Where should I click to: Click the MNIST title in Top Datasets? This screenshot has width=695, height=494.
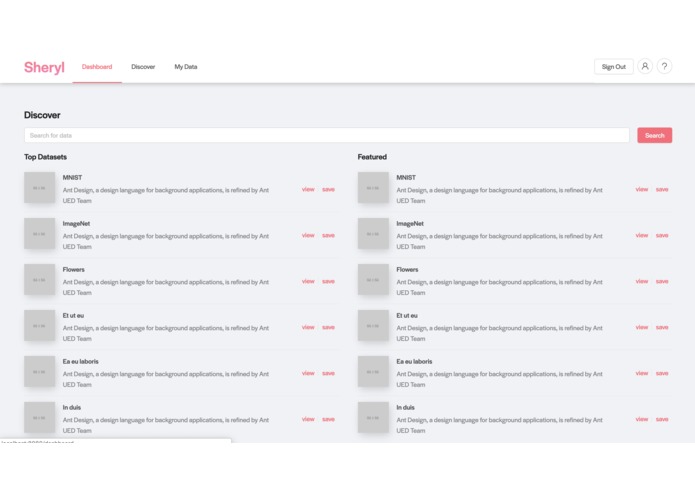(72, 178)
